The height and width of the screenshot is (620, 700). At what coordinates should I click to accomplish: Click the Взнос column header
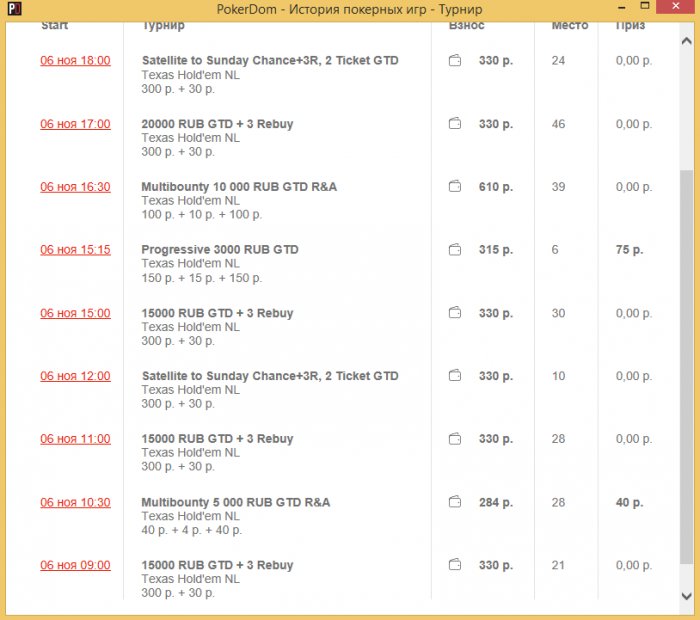467,25
